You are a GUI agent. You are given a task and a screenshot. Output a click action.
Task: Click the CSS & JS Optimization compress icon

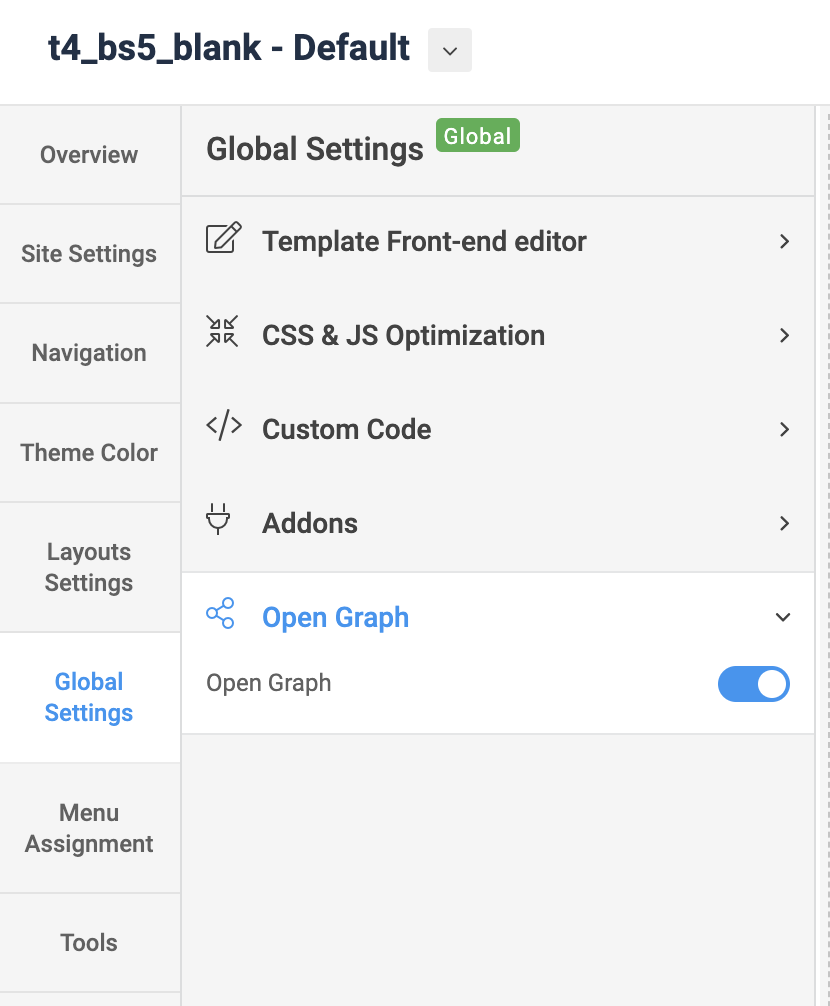(222, 331)
